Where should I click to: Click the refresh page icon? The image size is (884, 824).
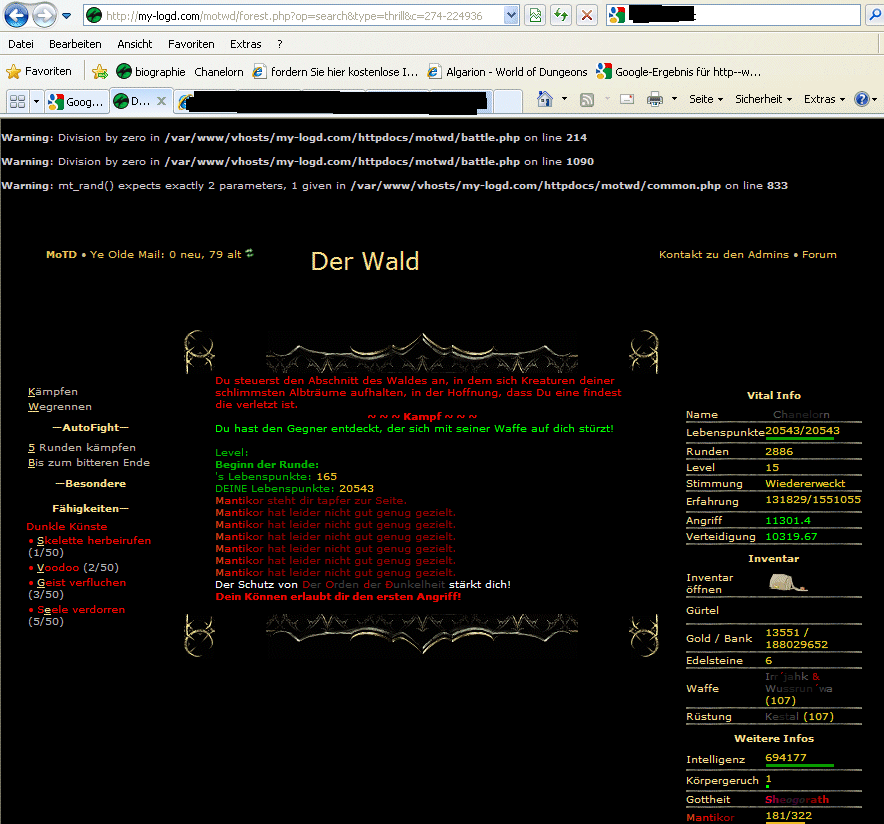pos(561,15)
